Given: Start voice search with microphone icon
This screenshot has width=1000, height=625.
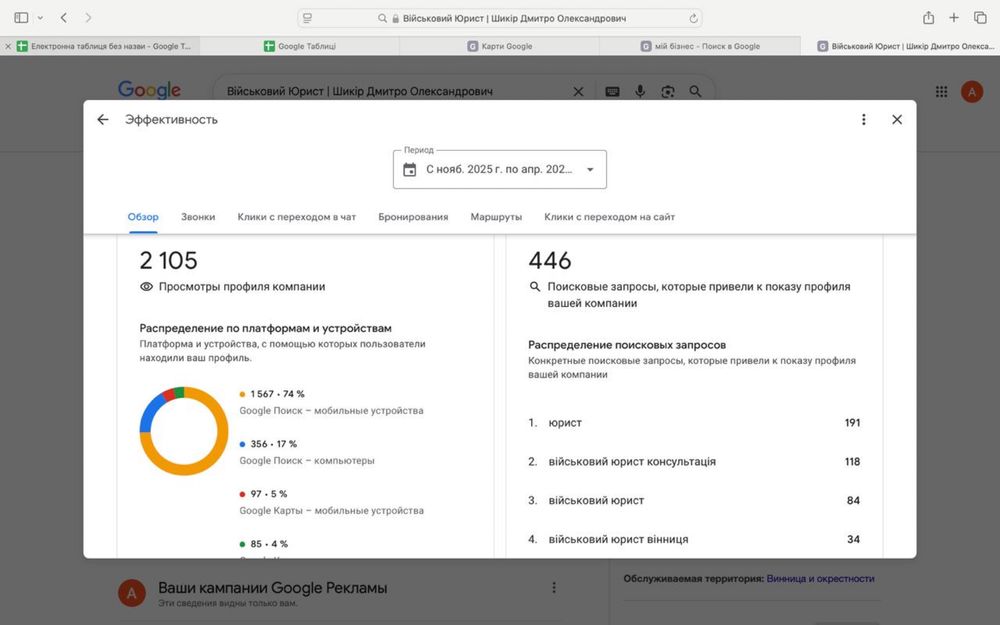Looking at the screenshot, I should pos(640,92).
